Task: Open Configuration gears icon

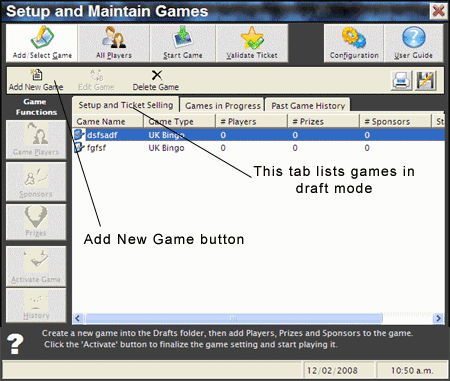Action: pyautogui.click(x=354, y=43)
